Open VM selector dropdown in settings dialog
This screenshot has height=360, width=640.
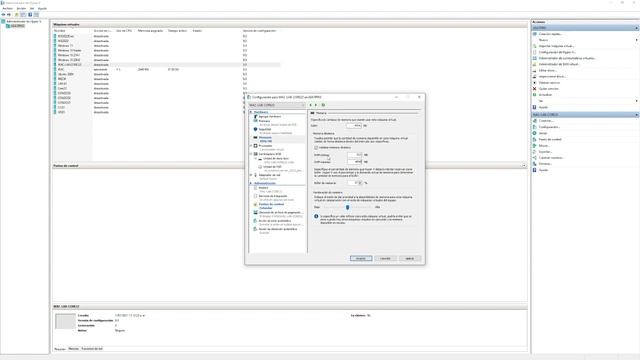pyautogui.click(x=277, y=105)
